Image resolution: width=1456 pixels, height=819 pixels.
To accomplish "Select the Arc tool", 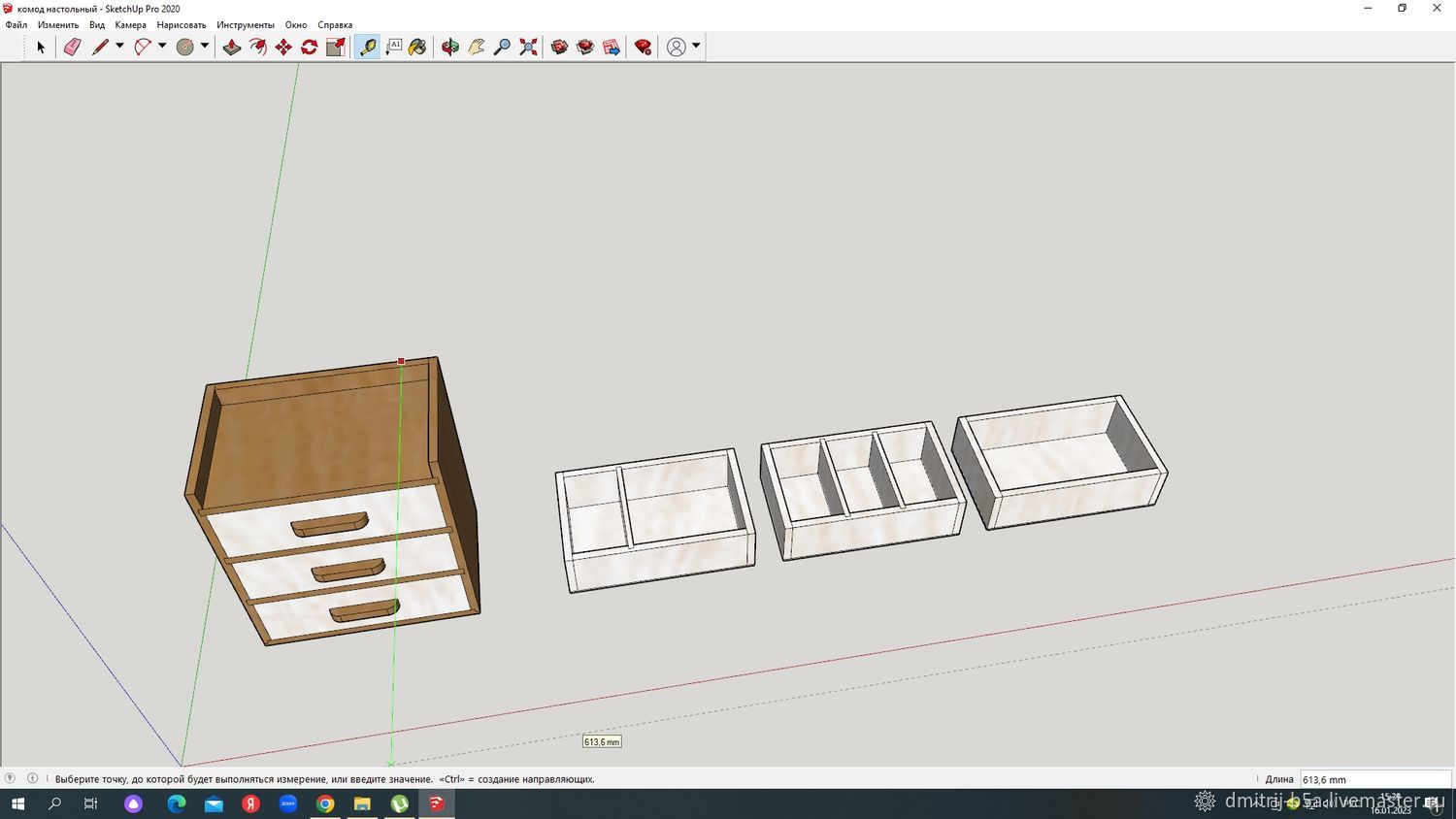I will [143, 47].
